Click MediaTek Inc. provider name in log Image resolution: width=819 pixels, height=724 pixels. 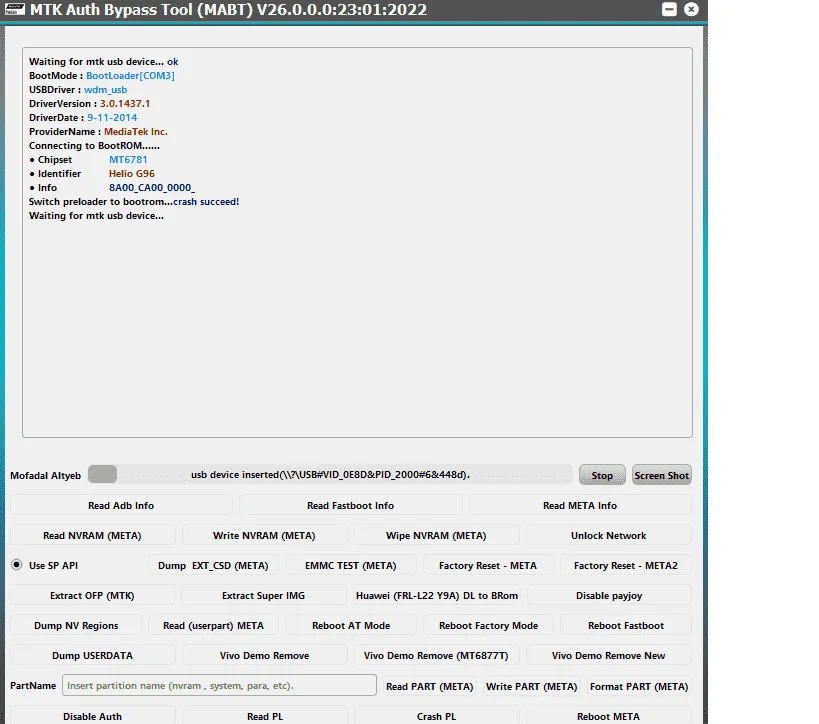click(x=136, y=132)
